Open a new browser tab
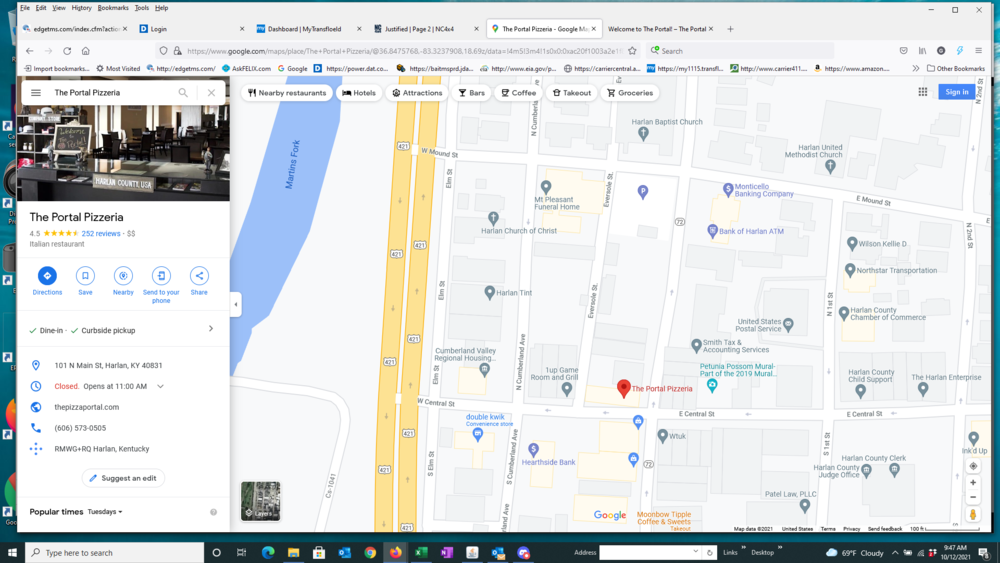 pos(730,29)
